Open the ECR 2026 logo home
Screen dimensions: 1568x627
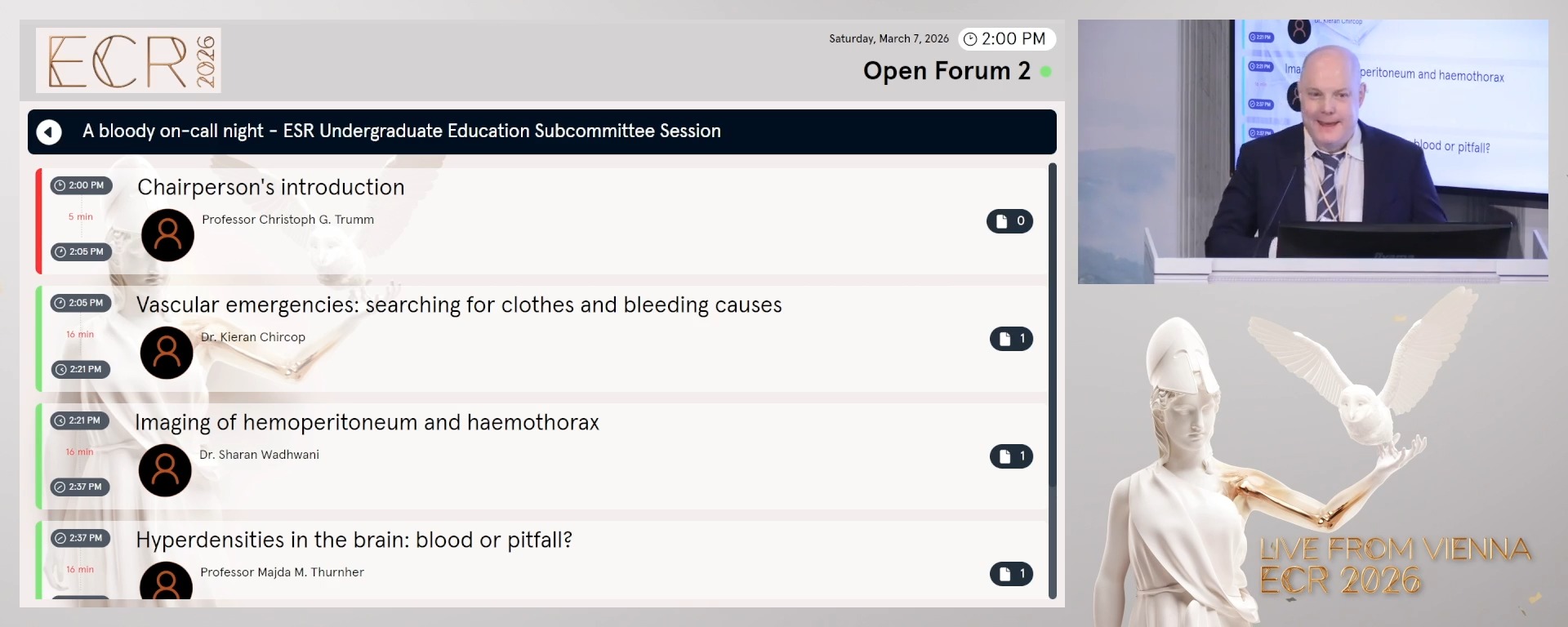click(128, 60)
